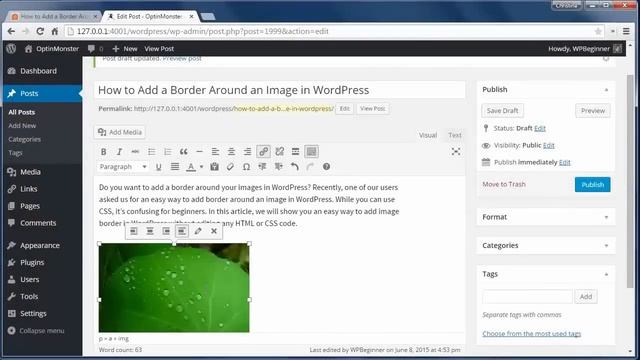Edit the Publish immediately schedule

click(x=564, y=162)
